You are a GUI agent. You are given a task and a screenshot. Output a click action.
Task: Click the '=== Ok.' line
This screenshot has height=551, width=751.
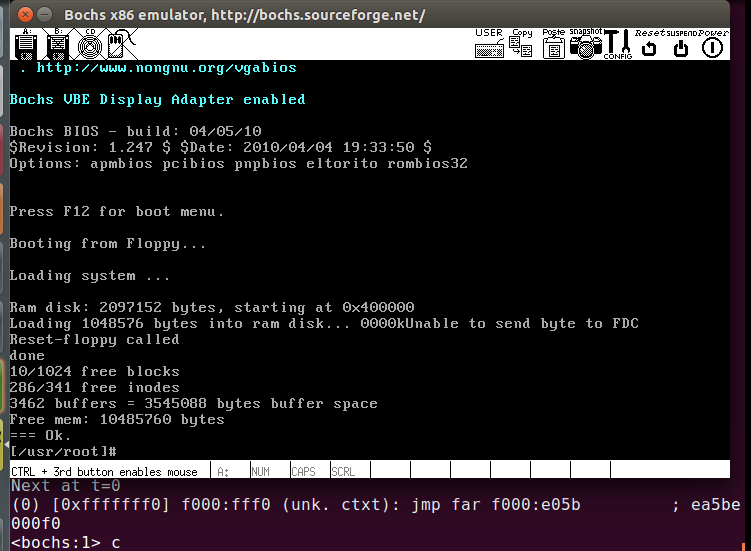pos(41,436)
